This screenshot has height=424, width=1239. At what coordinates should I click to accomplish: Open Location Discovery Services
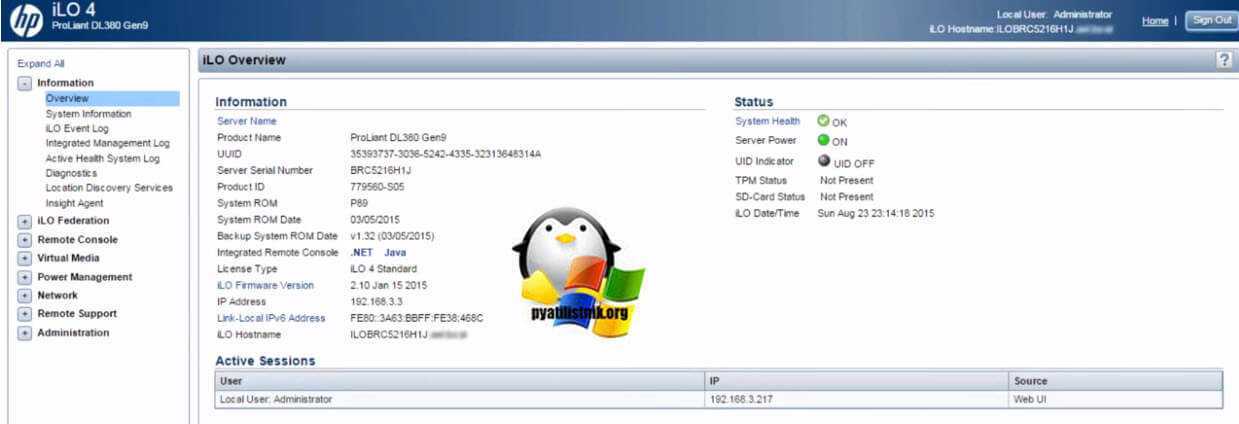pyautogui.click(x=109, y=187)
